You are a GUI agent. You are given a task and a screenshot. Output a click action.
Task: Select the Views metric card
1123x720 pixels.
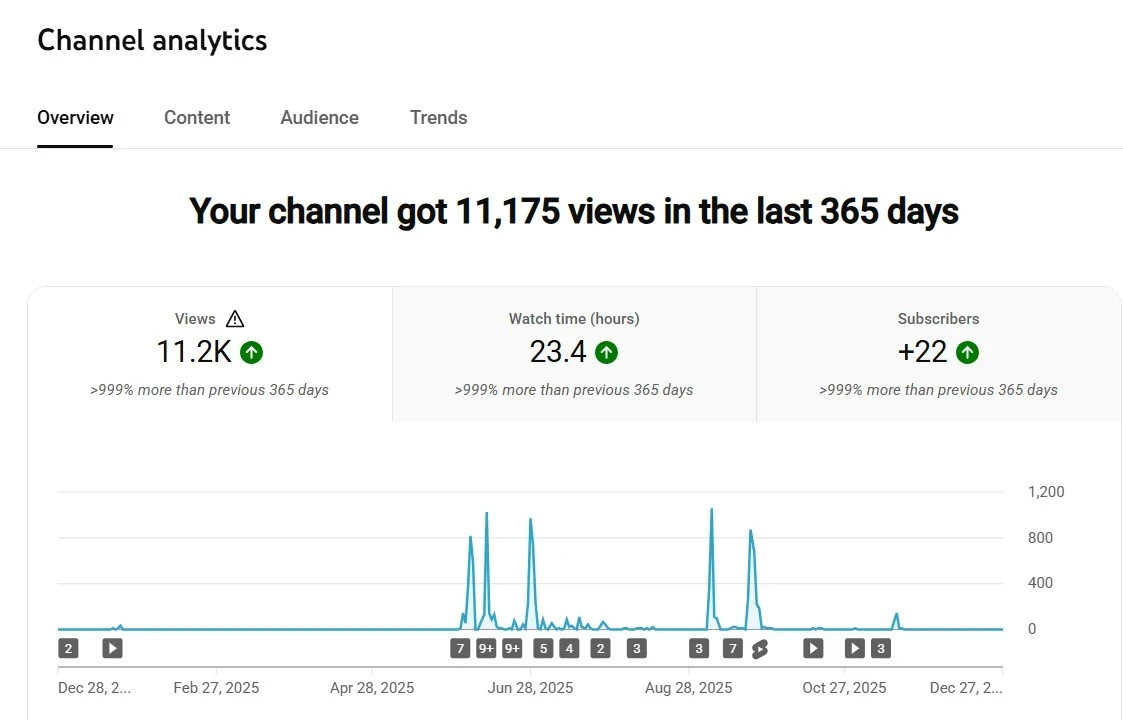point(209,352)
